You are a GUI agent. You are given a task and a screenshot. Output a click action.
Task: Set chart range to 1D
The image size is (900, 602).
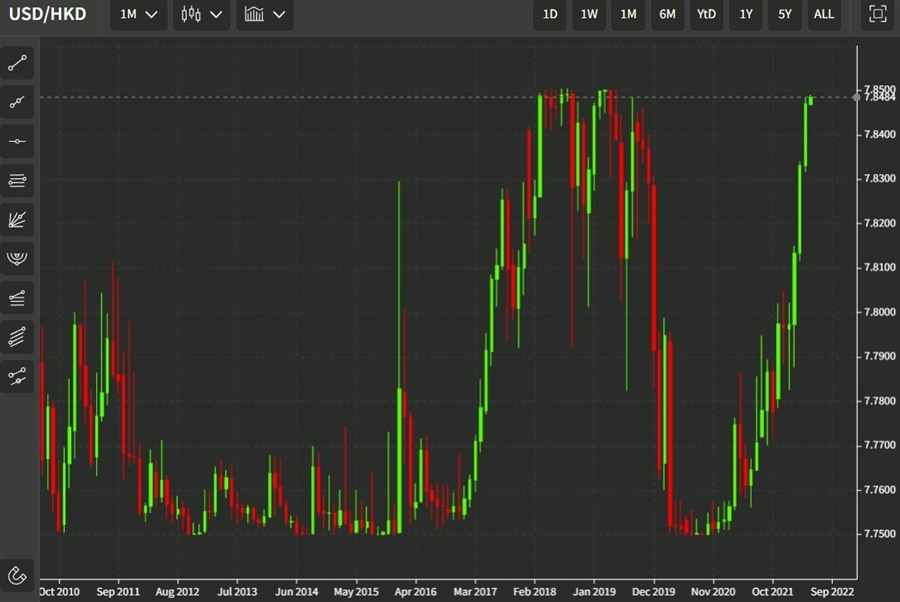point(550,14)
